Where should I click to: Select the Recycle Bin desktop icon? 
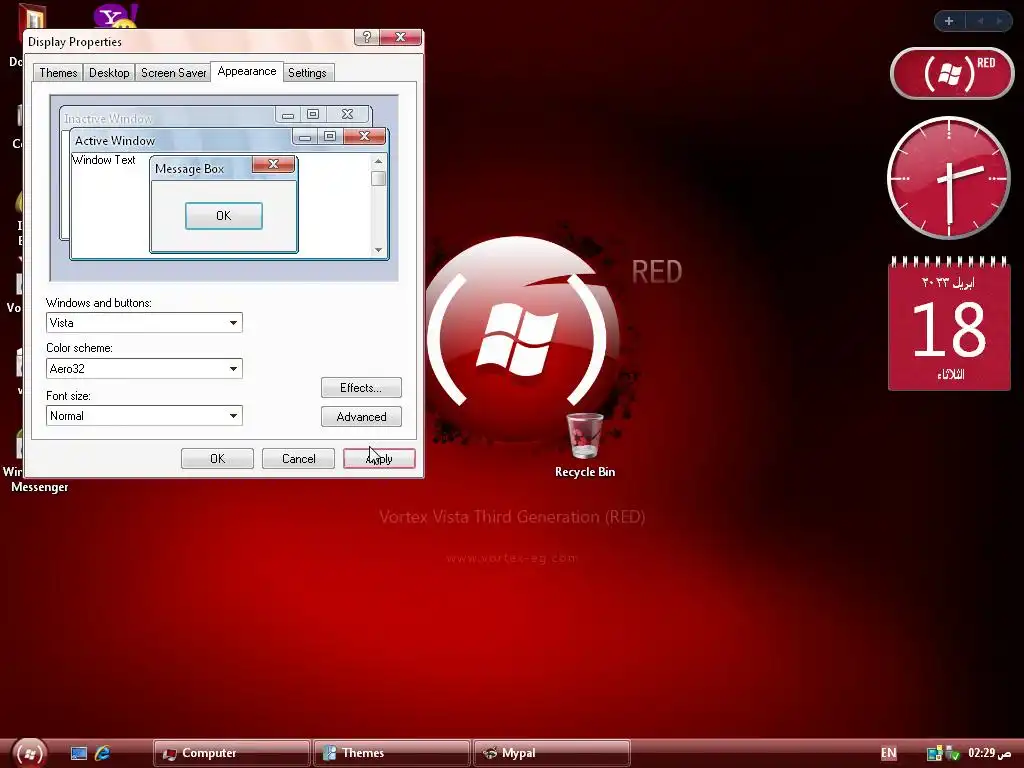584,445
